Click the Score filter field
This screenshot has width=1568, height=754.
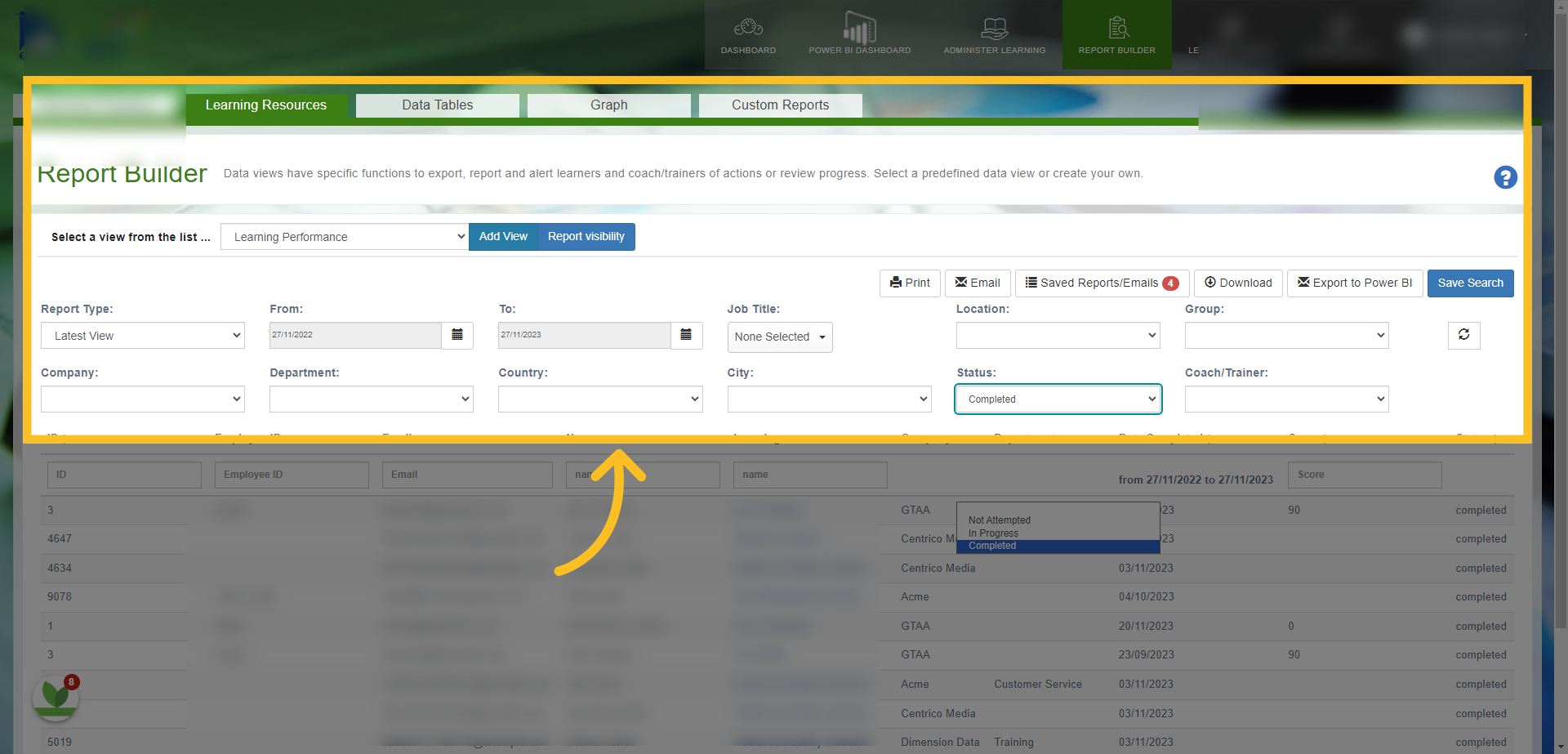click(1365, 475)
